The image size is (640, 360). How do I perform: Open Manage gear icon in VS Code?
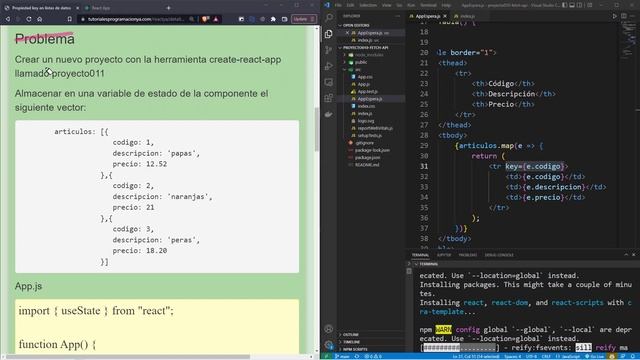[329, 345]
